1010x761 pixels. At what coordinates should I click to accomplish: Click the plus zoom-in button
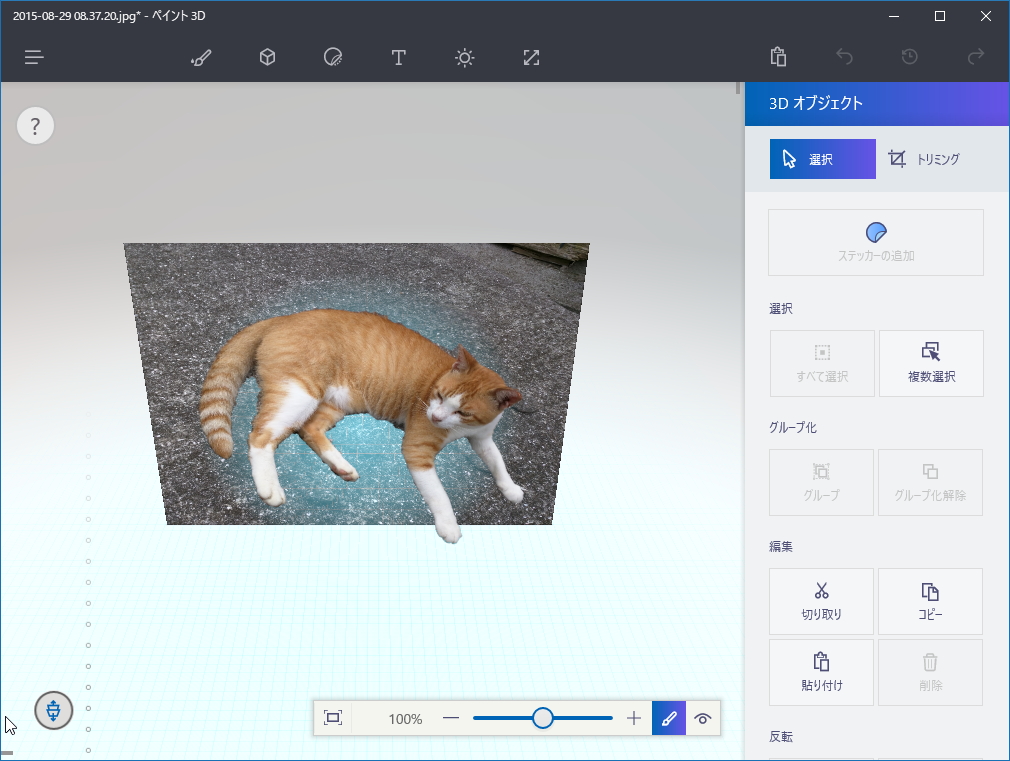click(633, 718)
